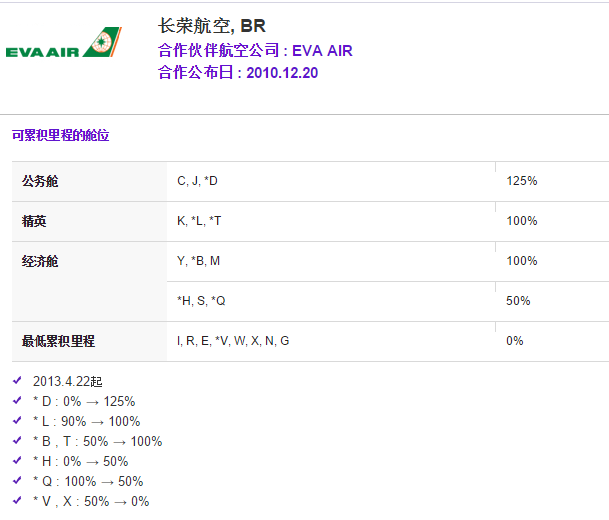Click the EVA Air logo image
609x520 pixels.
tap(63, 44)
